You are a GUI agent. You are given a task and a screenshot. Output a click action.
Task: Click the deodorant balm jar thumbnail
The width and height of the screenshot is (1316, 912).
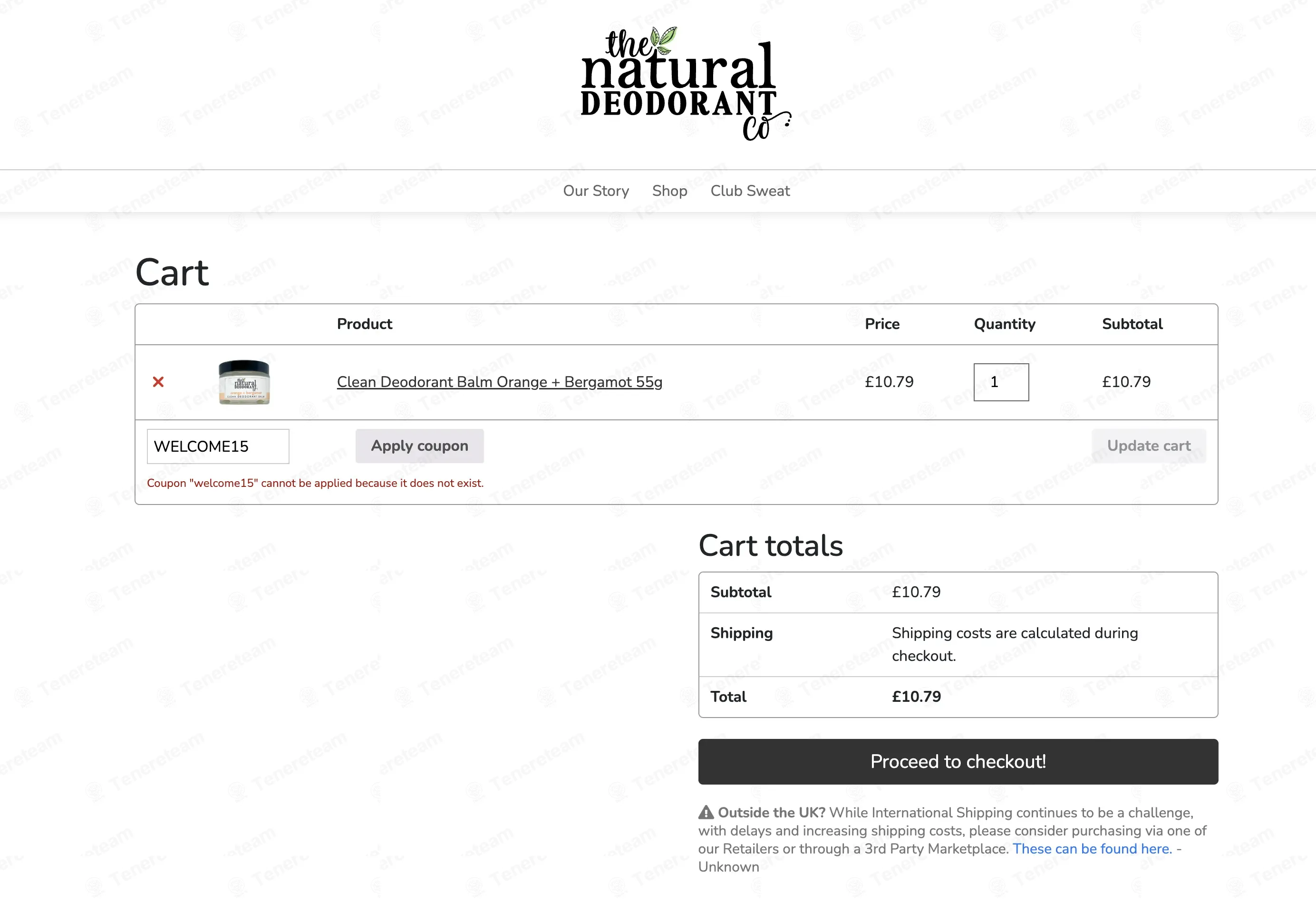click(244, 382)
